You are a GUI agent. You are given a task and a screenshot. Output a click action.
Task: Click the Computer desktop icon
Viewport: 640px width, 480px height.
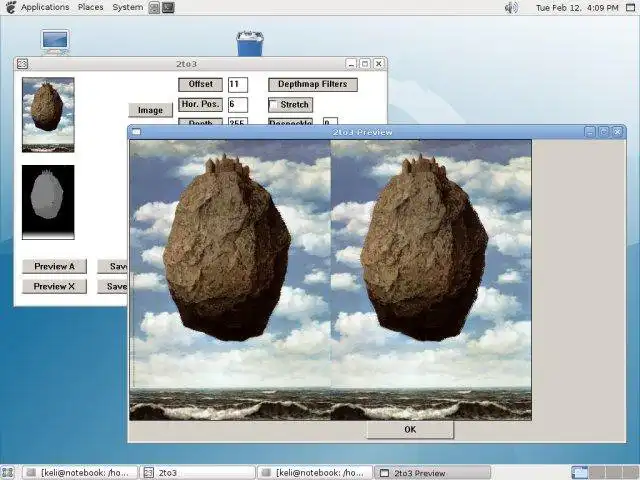coord(55,42)
